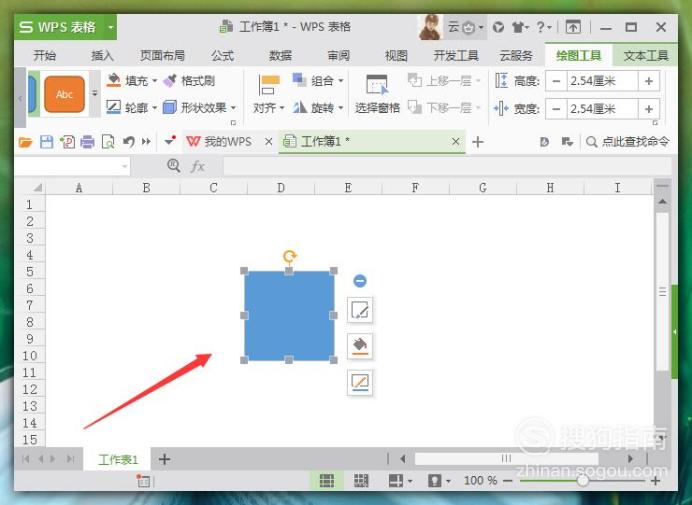The height and width of the screenshot is (505, 692).
Task: Switch to normal view in status bar
Action: [x=327, y=481]
